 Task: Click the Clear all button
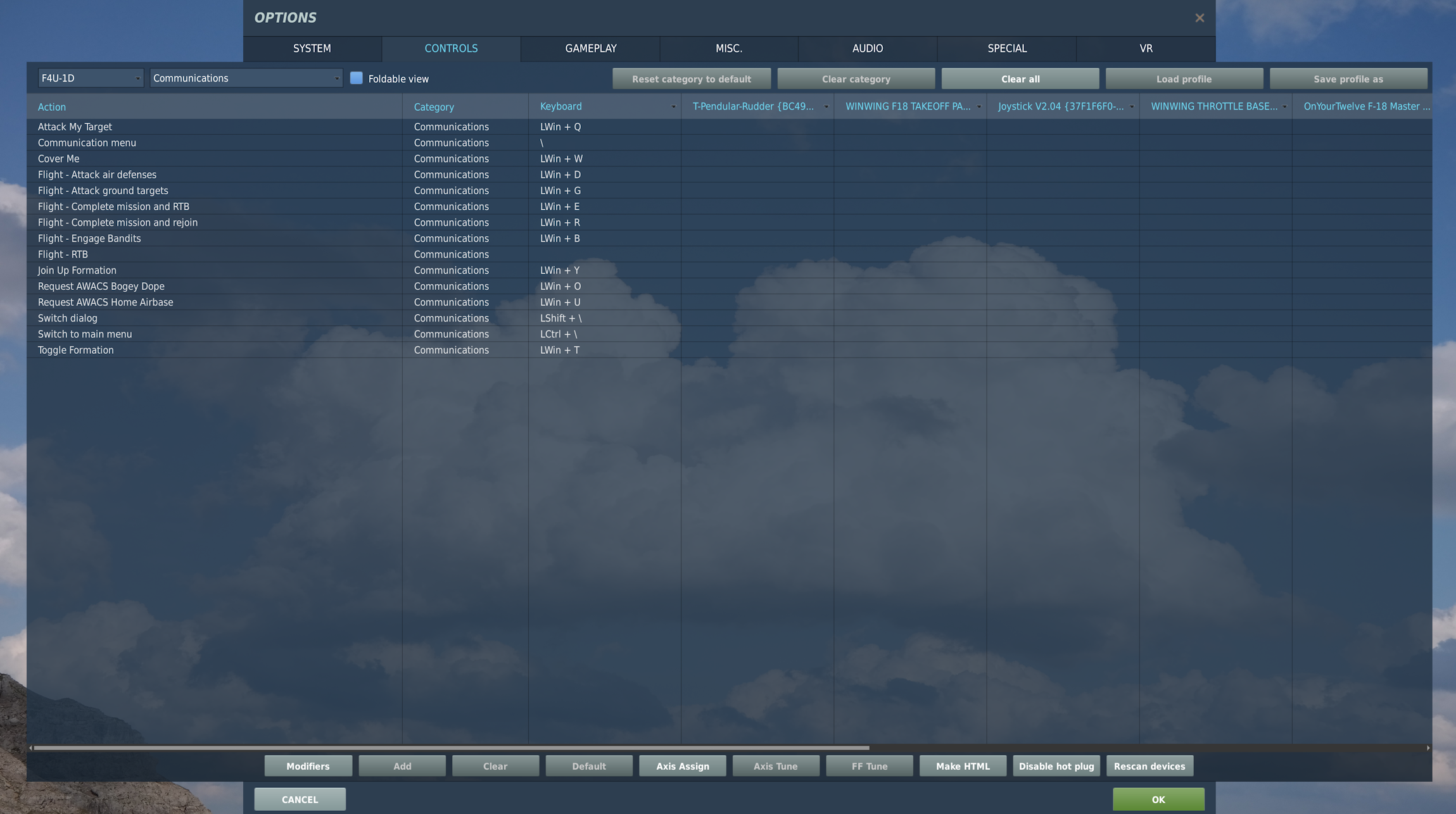[x=1020, y=79]
